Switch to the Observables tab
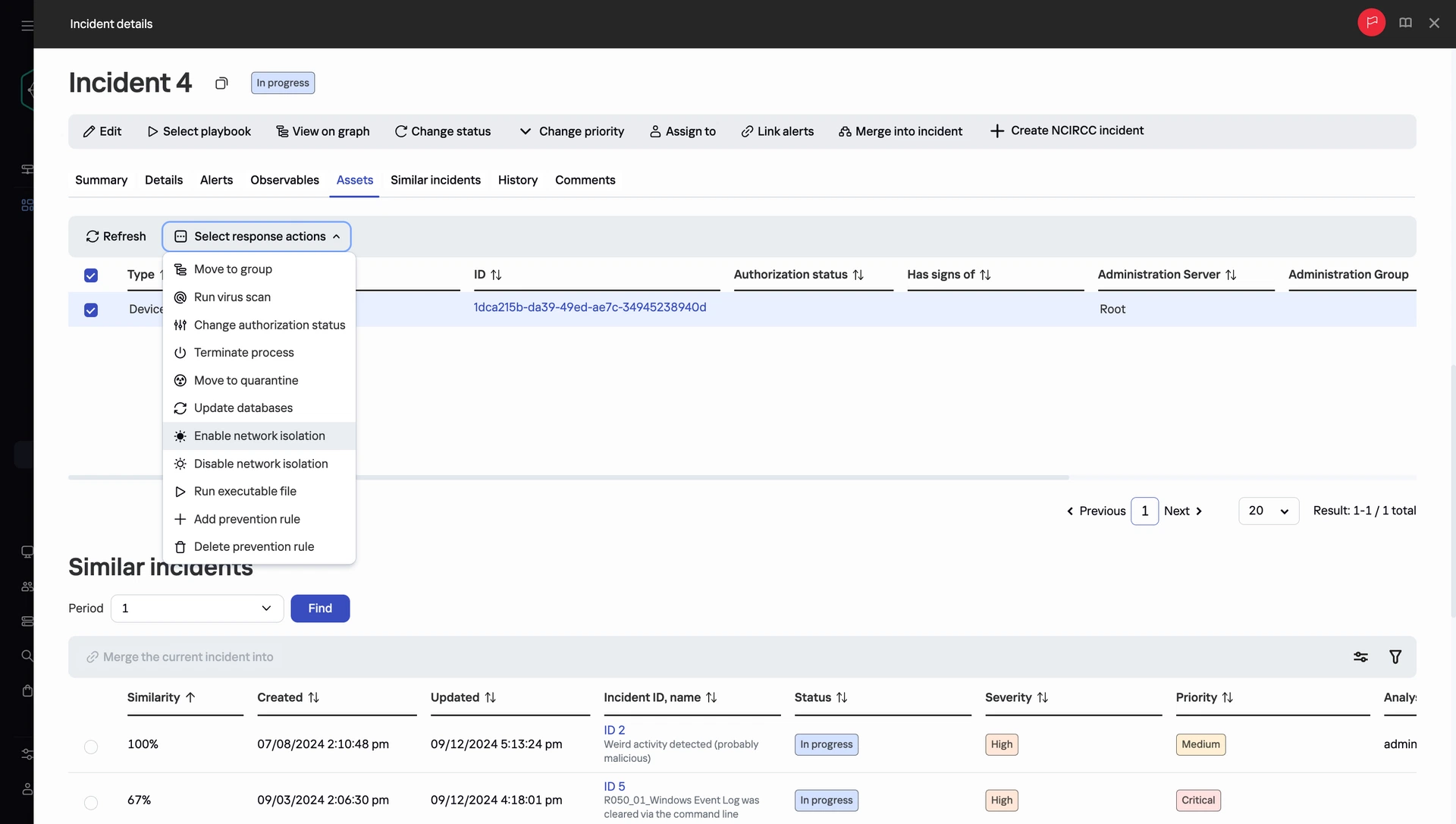 [284, 180]
